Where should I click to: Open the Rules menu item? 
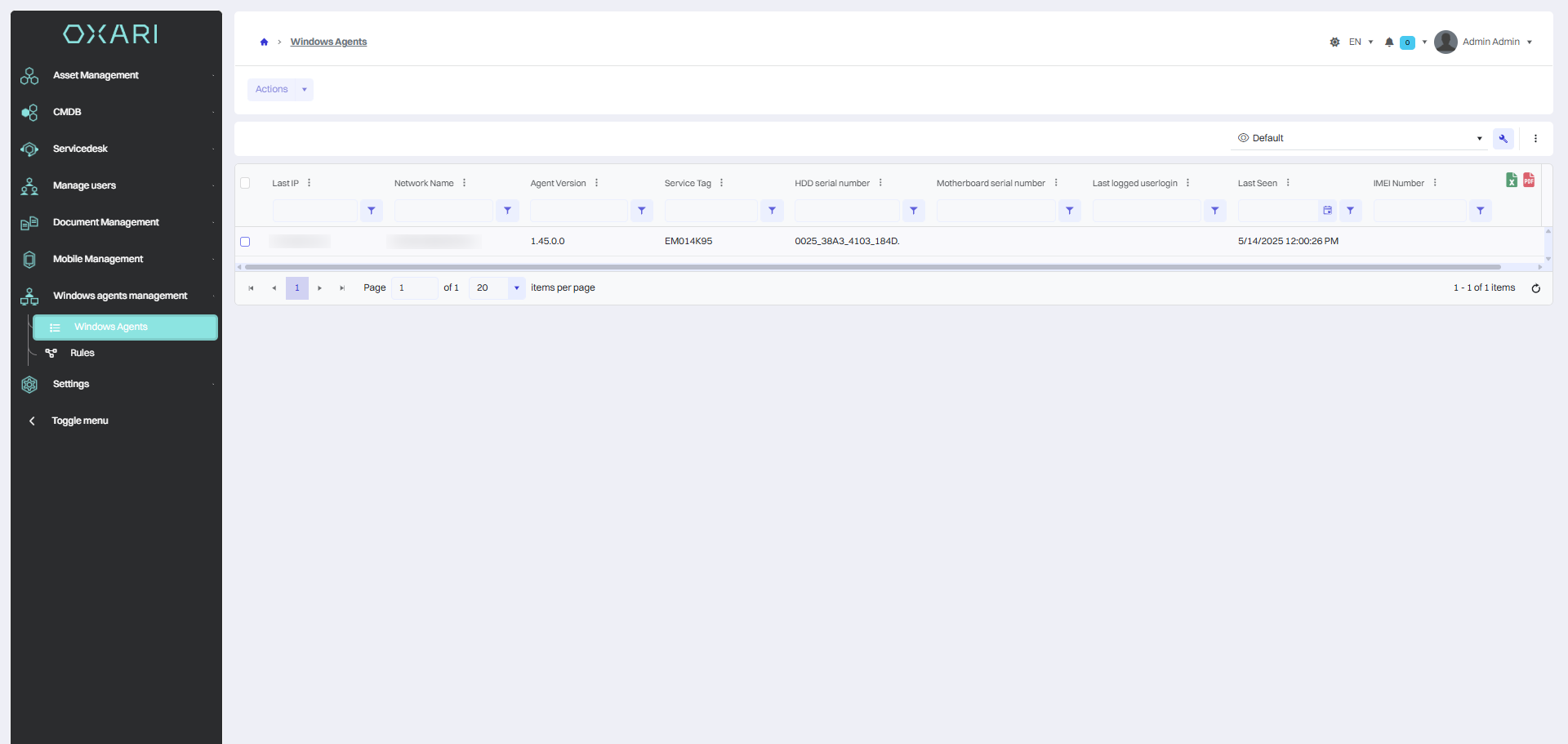(x=82, y=353)
